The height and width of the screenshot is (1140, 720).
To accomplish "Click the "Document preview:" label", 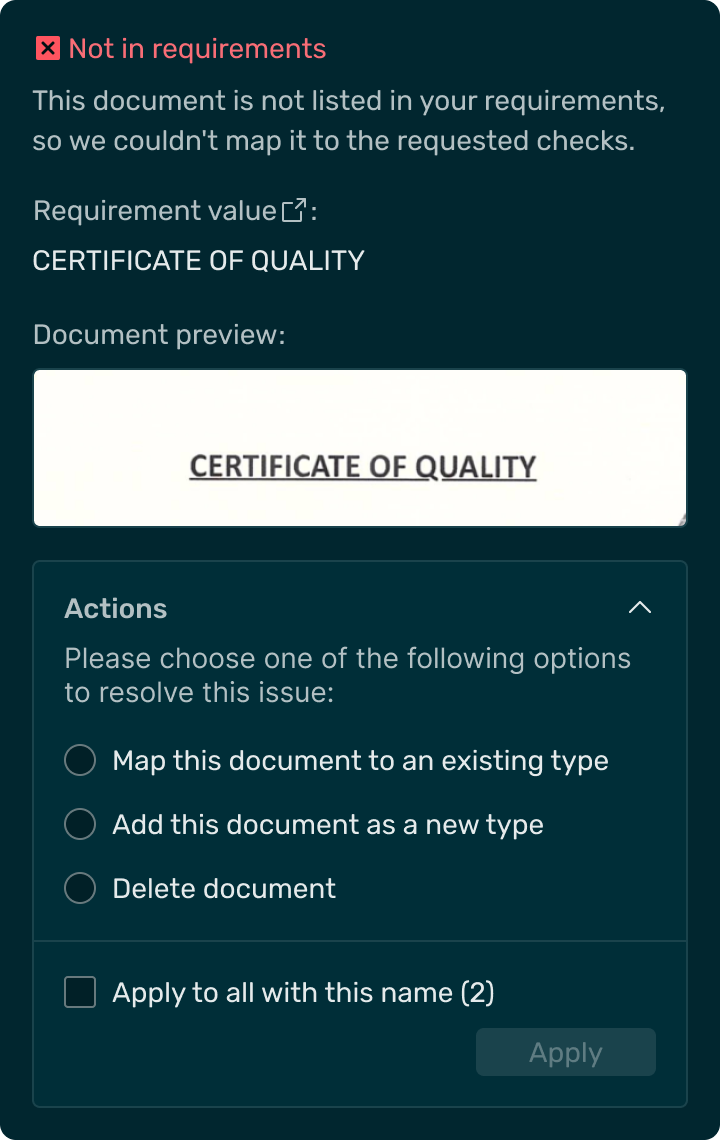I will [159, 334].
